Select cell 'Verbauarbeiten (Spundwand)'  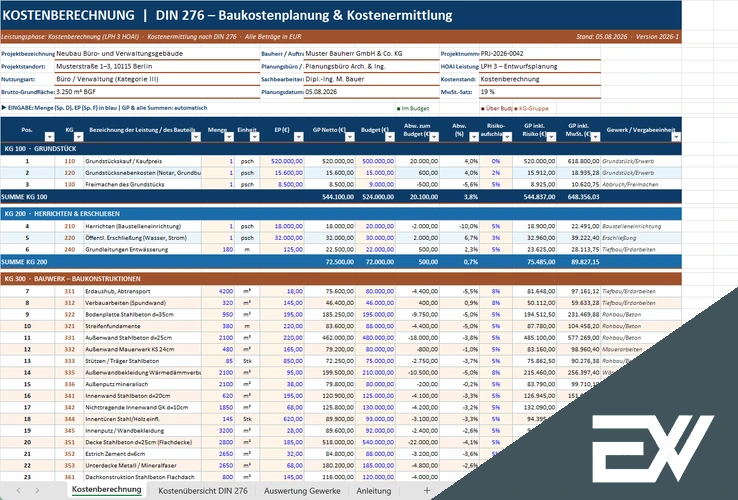(143, 303)
